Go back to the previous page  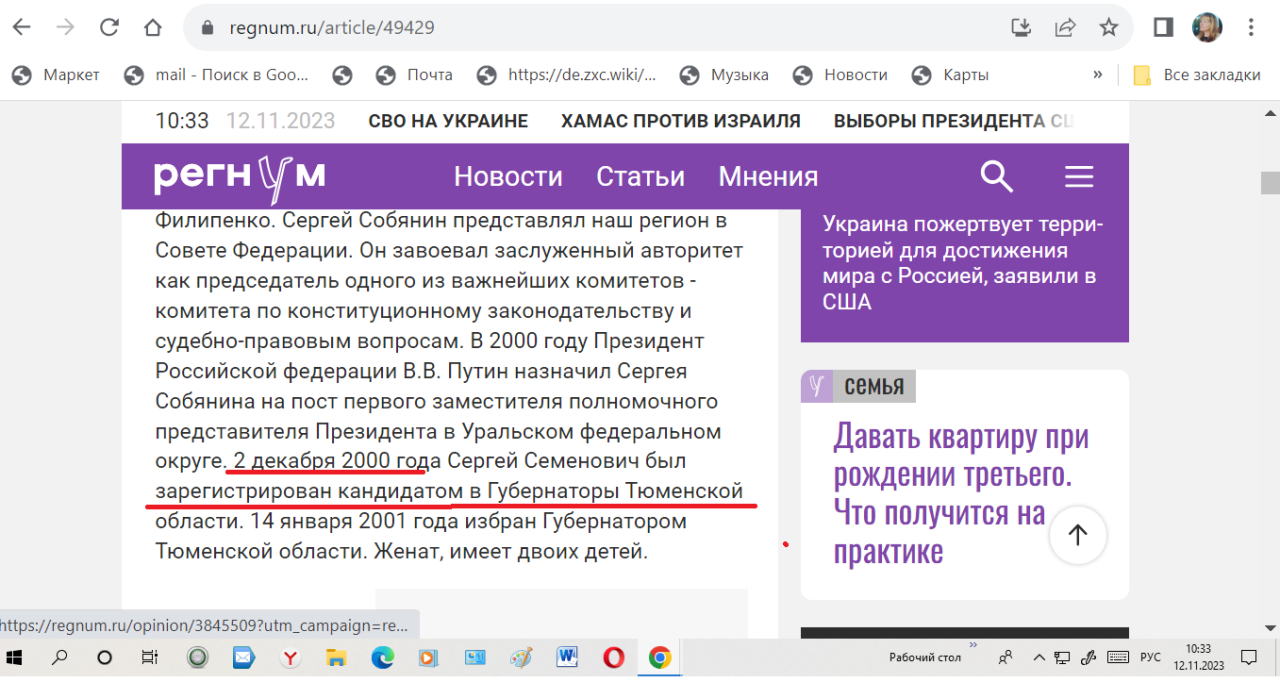coord(21,27)
